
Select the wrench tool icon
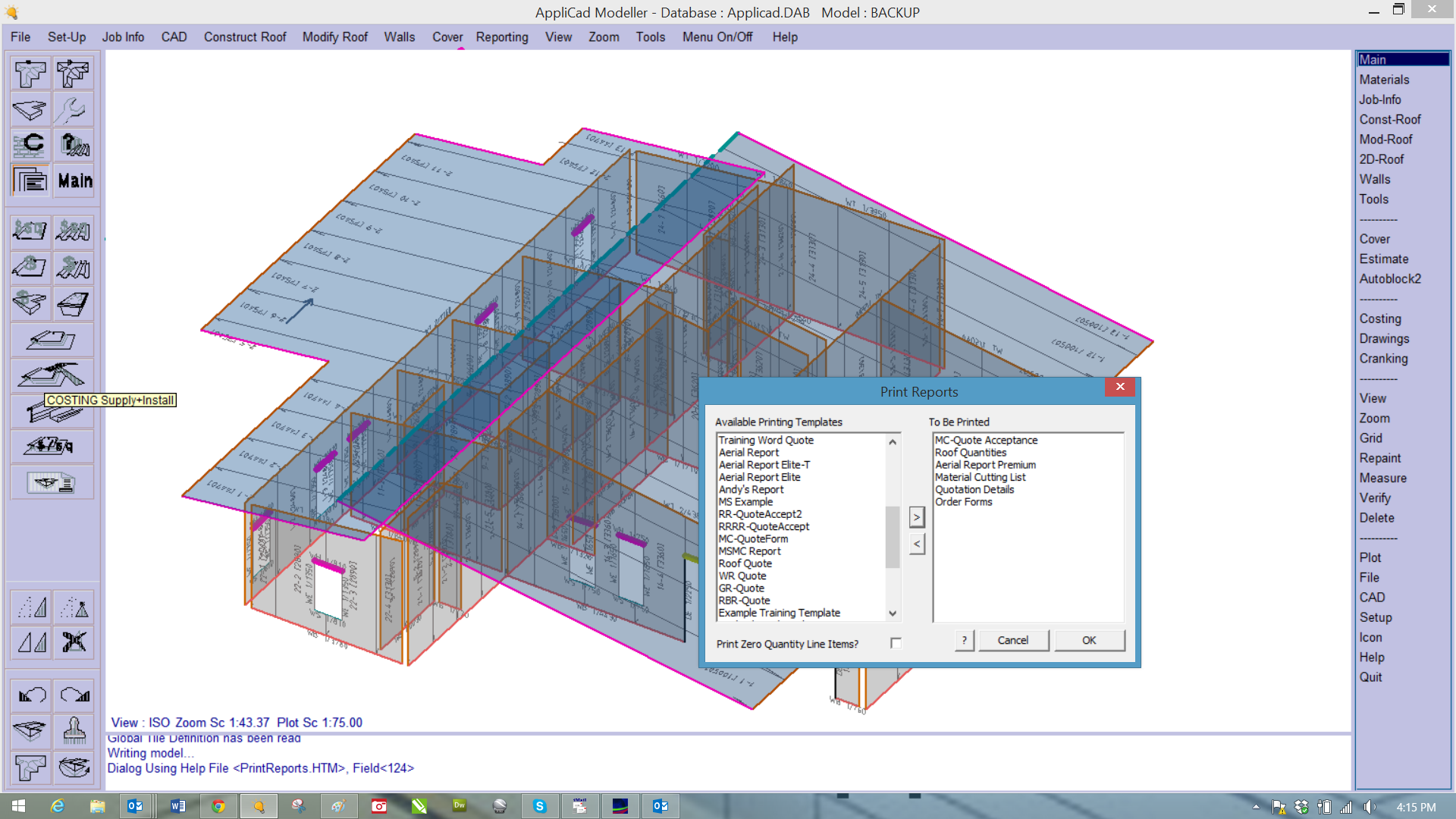click(x=74, y=109)
